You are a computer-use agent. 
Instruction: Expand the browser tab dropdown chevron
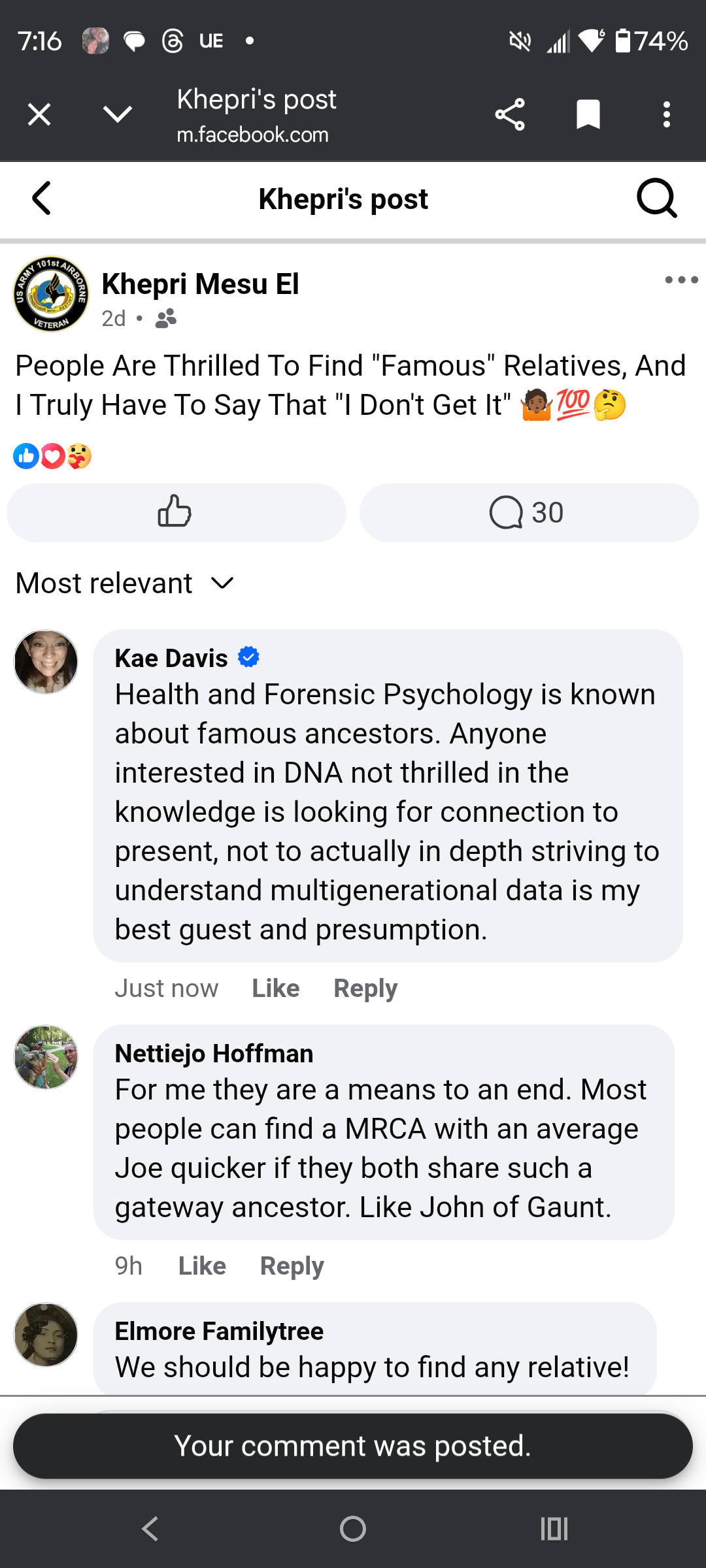[x=118, y=115]
